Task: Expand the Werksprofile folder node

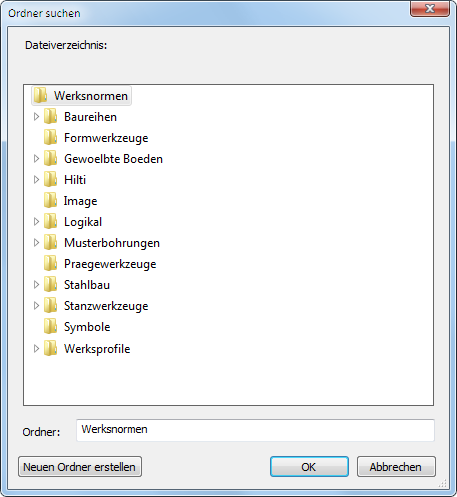Action: (x=36, y=349)
